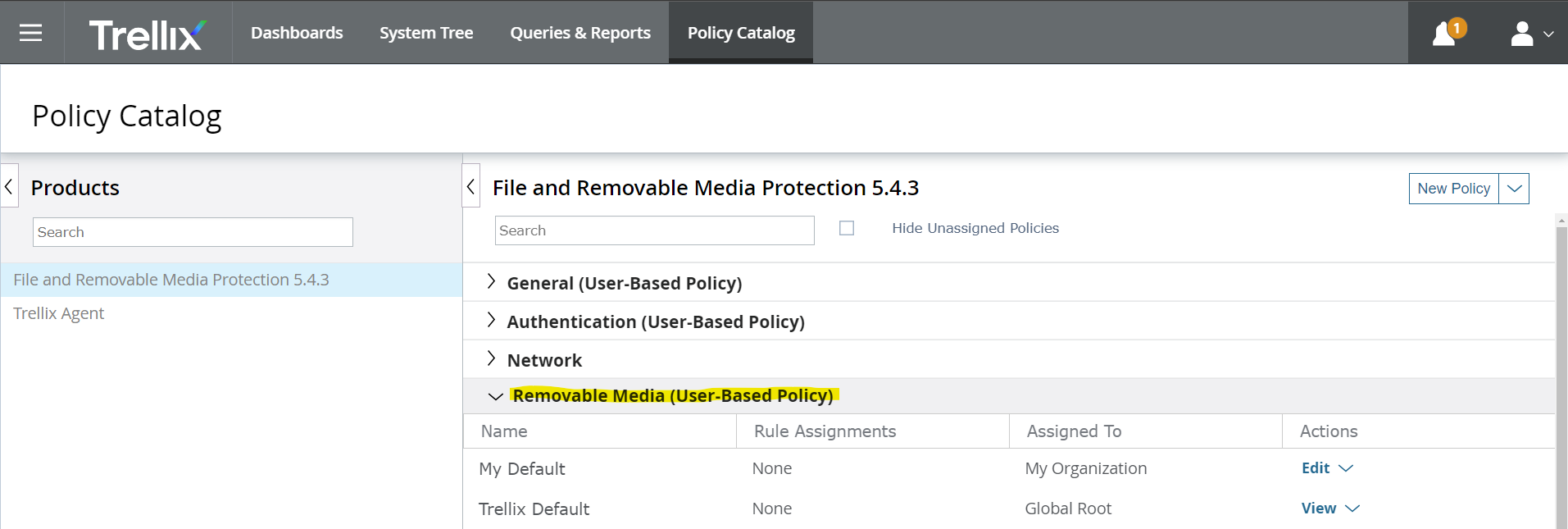Image resolution: width=1568 pixels, height=529 pixels.
Task: Open the System Tree tab
Action: tap(426, 33)
